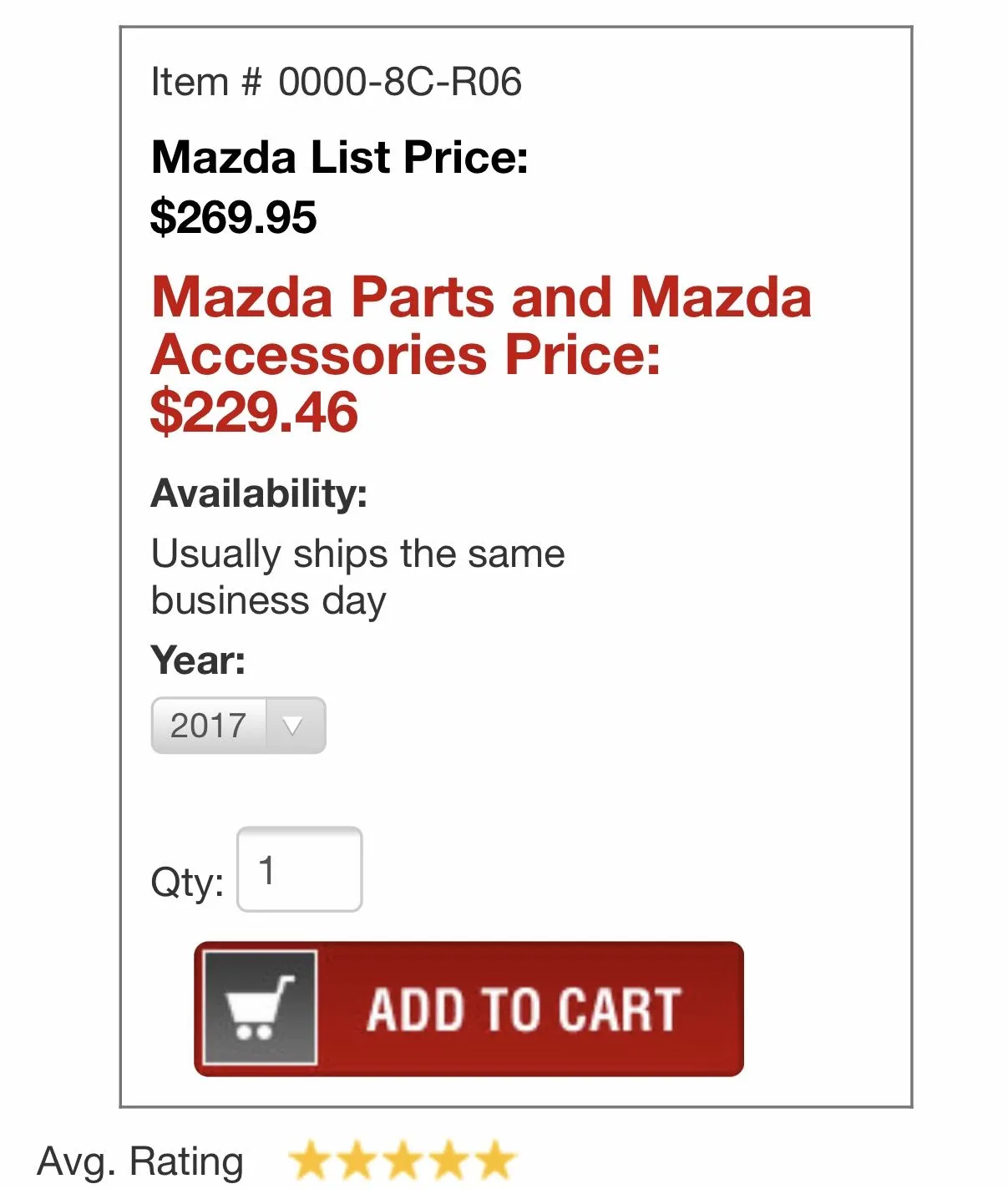Click the Mazda List Price label

click(339, 157)
